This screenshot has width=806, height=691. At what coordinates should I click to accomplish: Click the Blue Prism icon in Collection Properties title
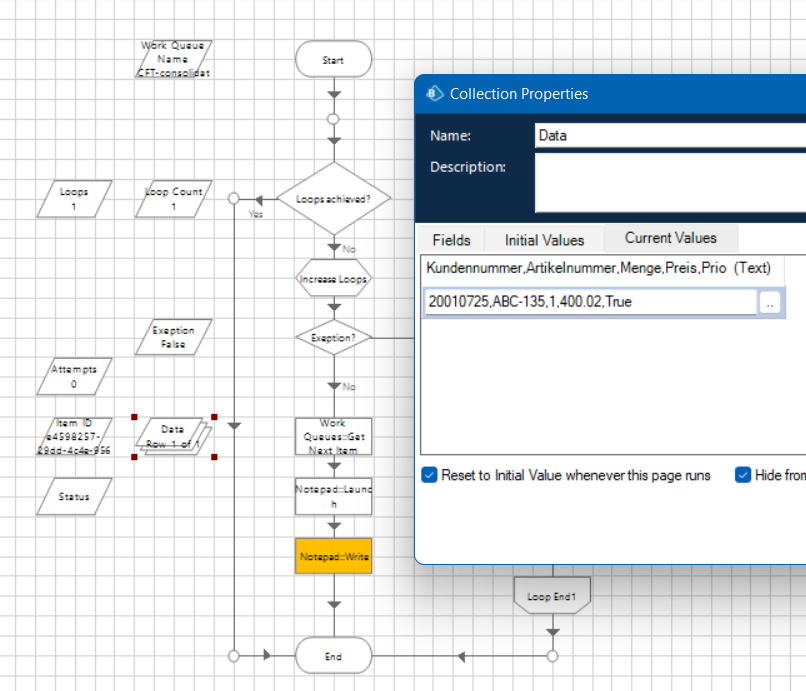pos(434,94)
